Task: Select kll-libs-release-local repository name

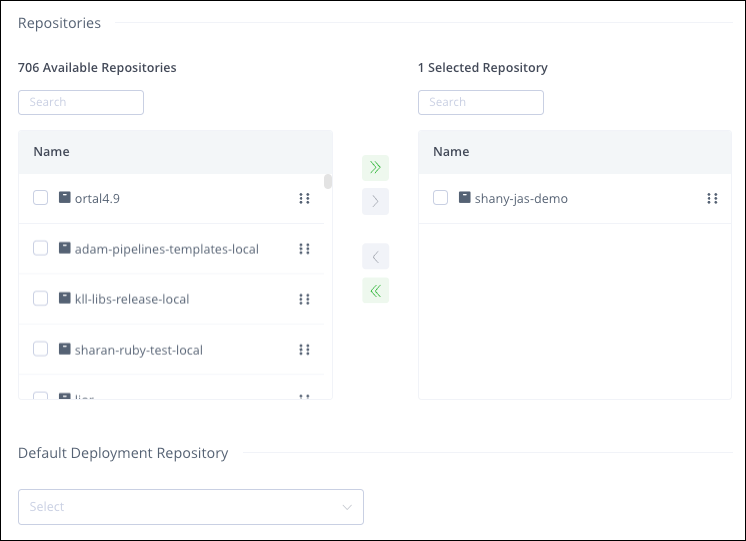Action: coord(132,299)
